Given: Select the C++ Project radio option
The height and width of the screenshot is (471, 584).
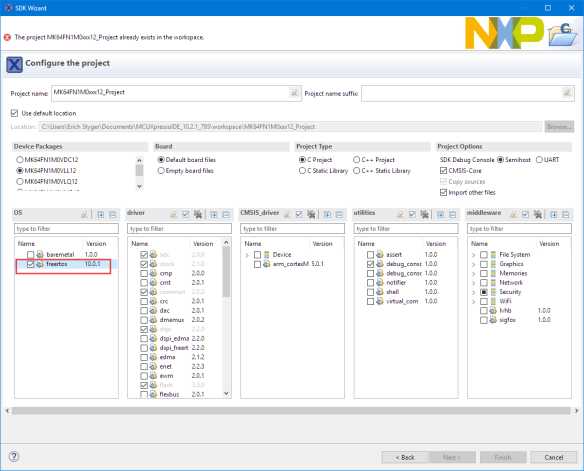Looking at the screenshot, I should [356, 160].
